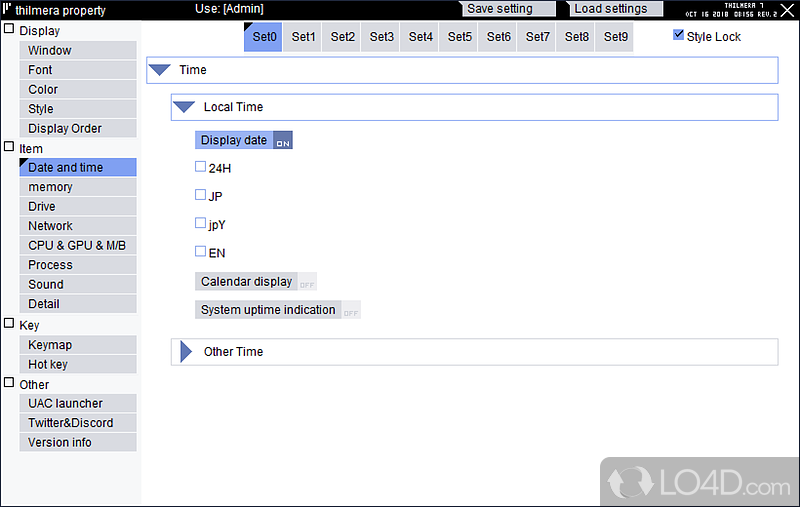Image resolution: width=800 pixels, height=507 pixels.
Task: Enable the JP date format checkbox
Action: point(201,195)
